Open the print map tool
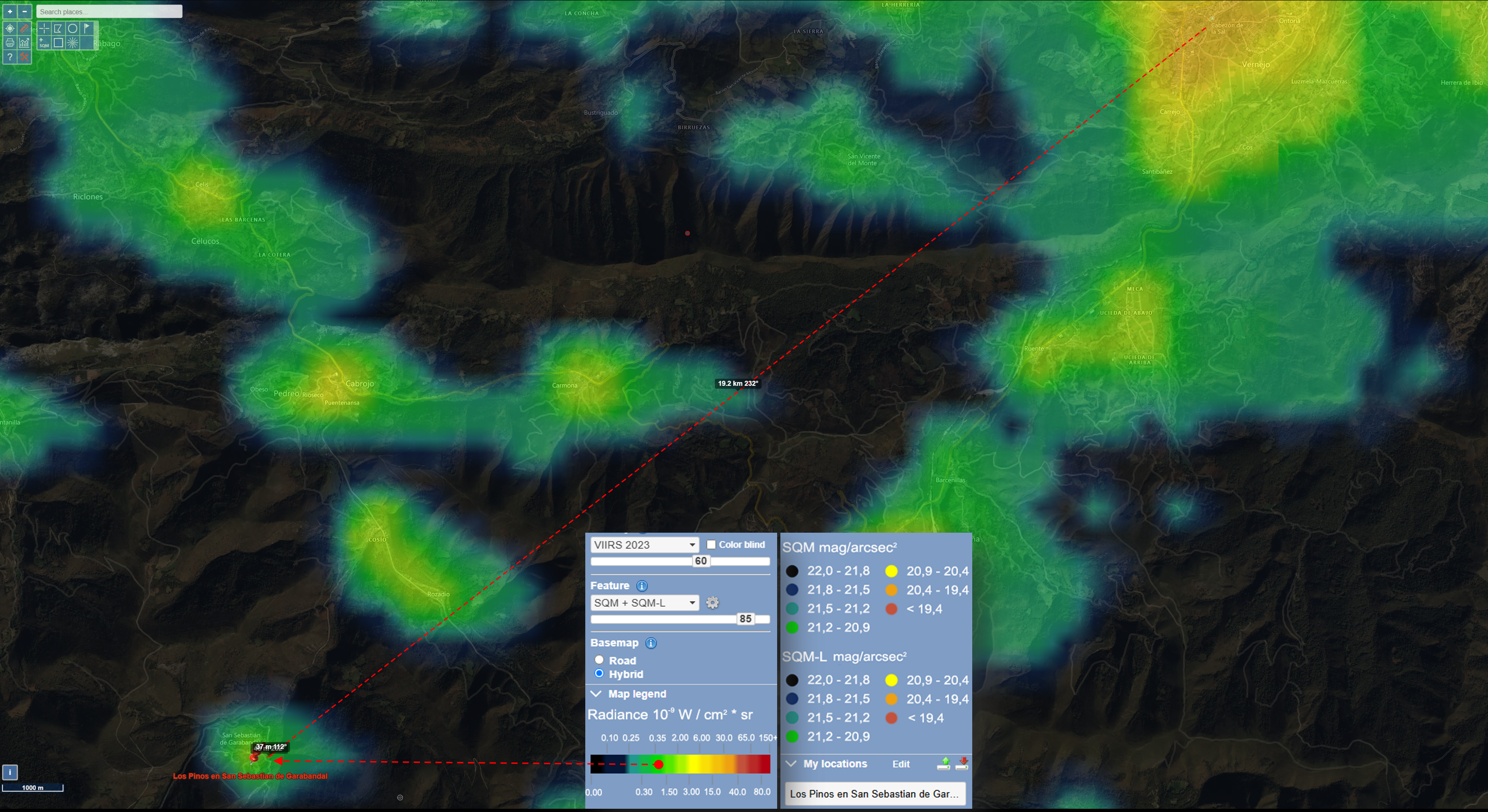 [10, 43]
